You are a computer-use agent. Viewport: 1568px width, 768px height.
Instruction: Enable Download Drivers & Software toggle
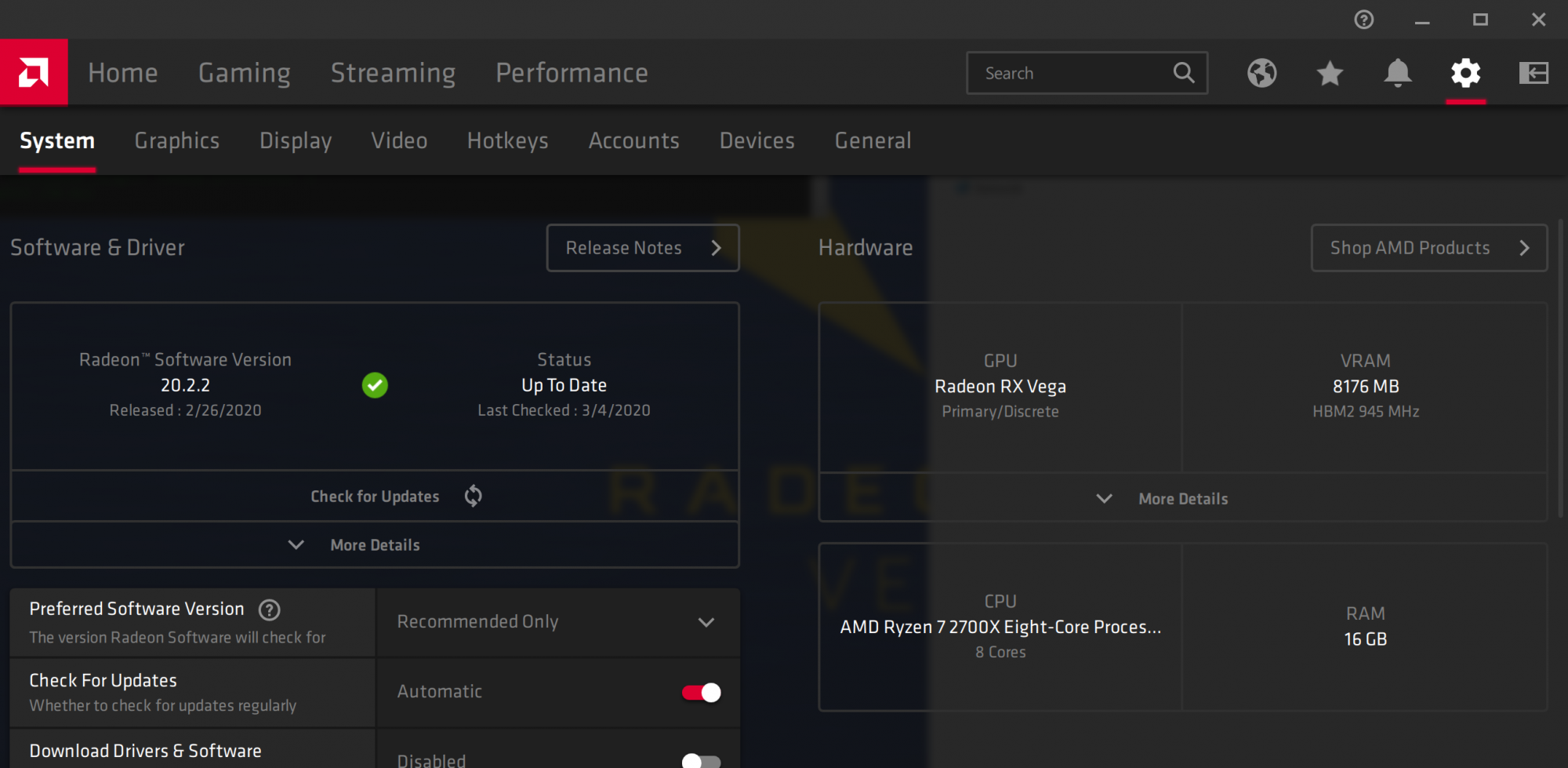pyautogui.click(x=701, y=760)
